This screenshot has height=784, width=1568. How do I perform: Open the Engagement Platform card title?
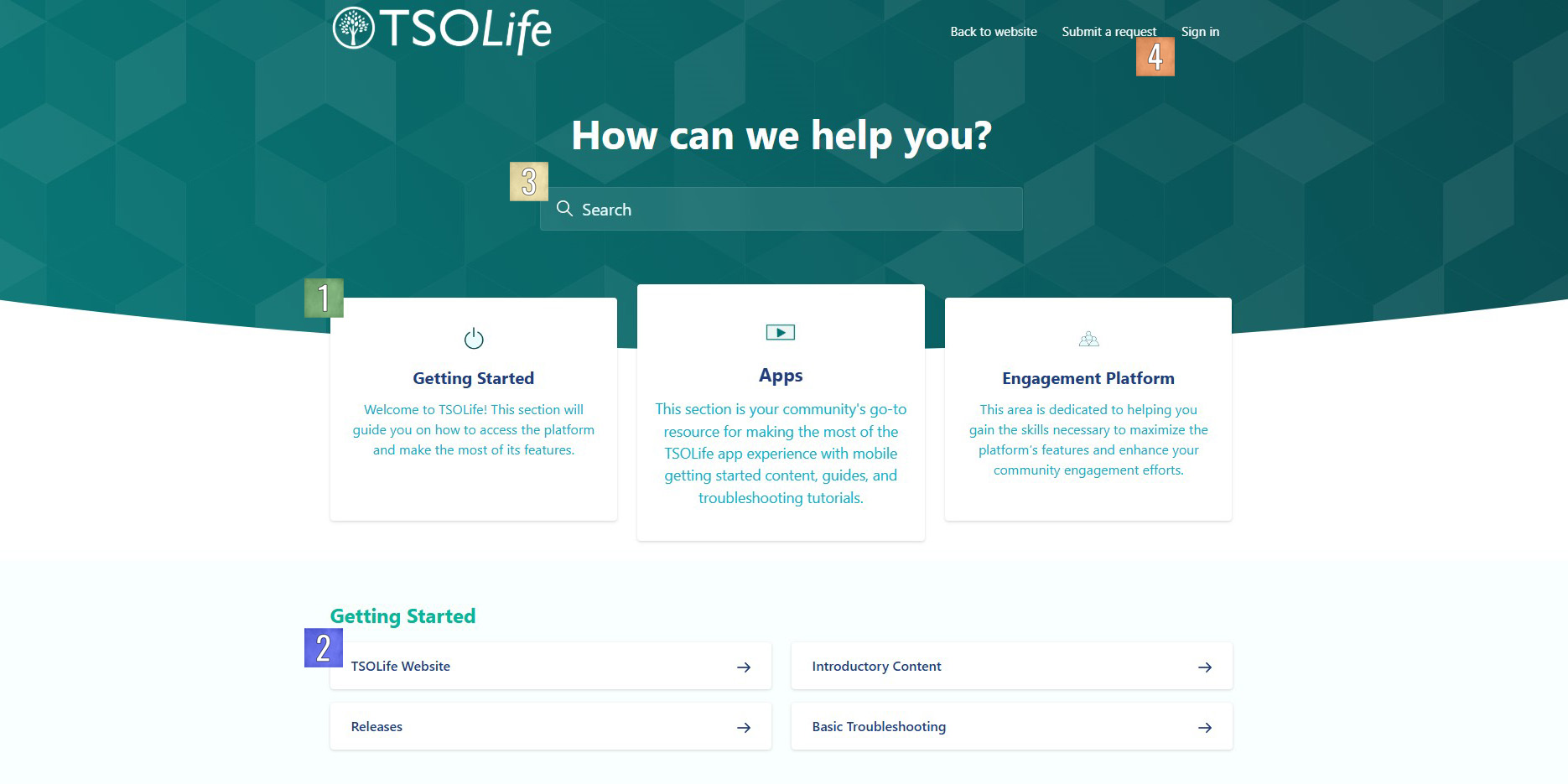tap(1088, 378)
